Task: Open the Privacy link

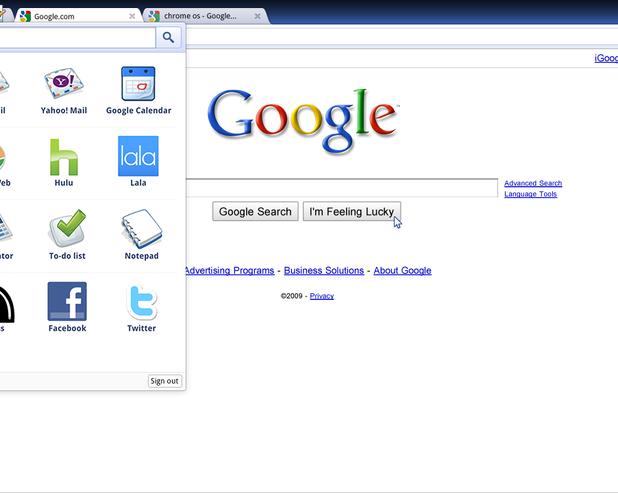Action: click(322, 296)
